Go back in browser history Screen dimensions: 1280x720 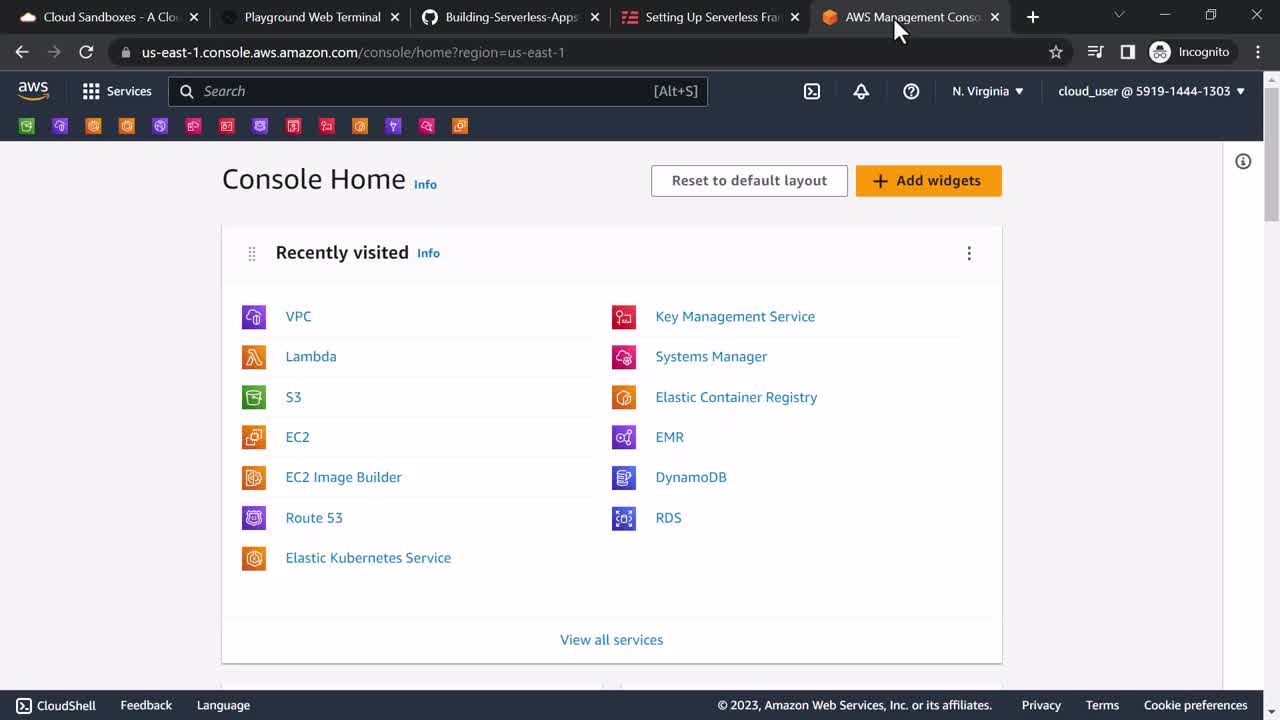click(22, 52)
